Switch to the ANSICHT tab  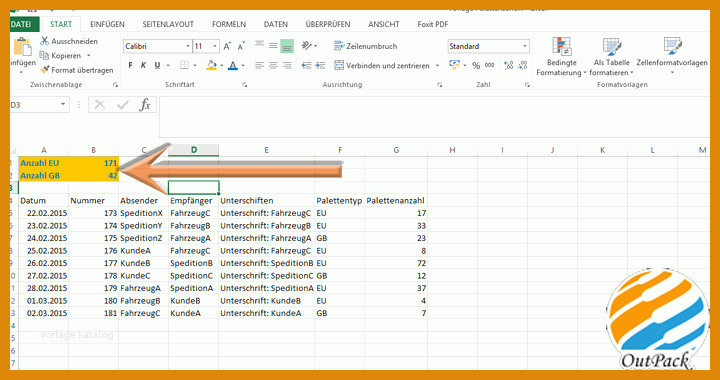click(x=383, y=24)
